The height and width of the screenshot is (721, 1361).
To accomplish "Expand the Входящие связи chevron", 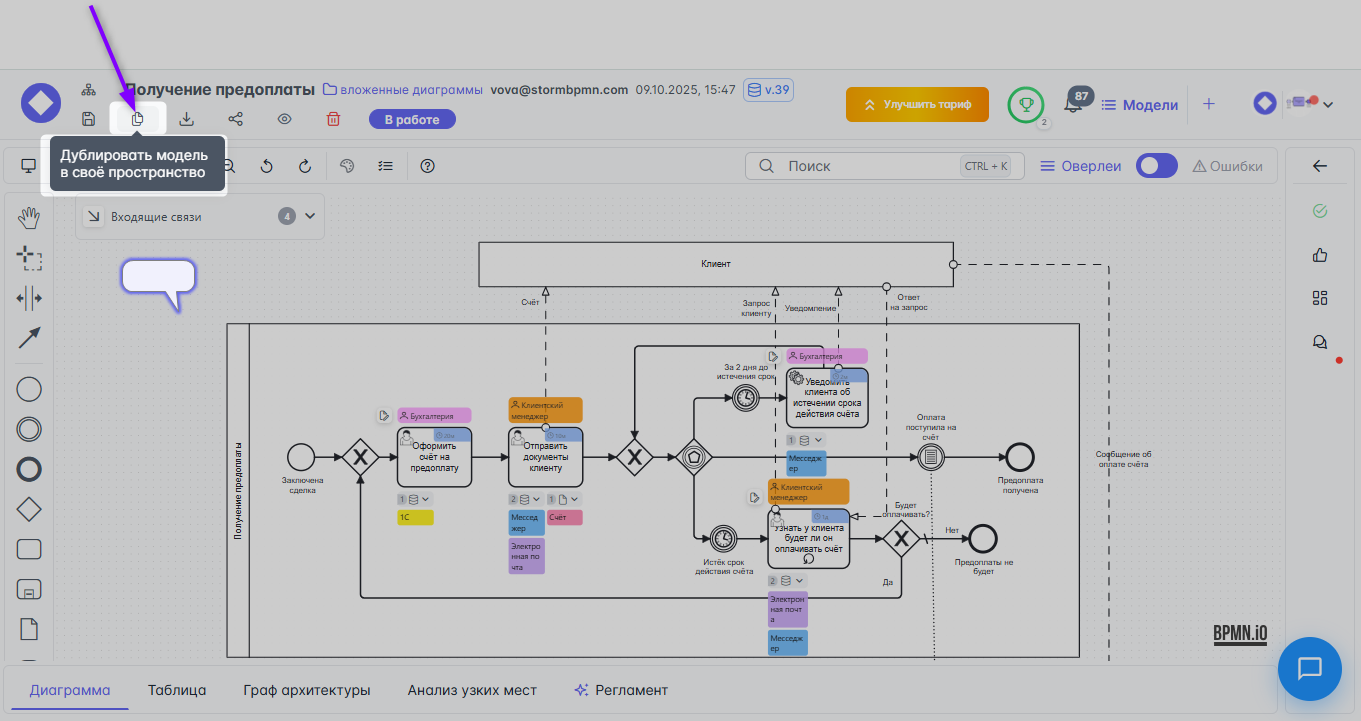I will pyautogui.click(x=310, y=216).
